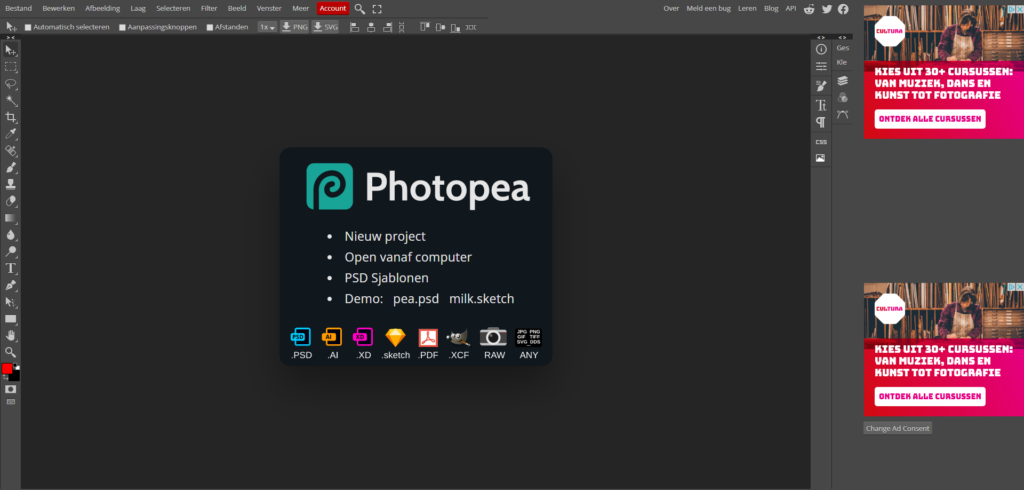Expand the left toolbar collapse arrows

click(10, 37)
